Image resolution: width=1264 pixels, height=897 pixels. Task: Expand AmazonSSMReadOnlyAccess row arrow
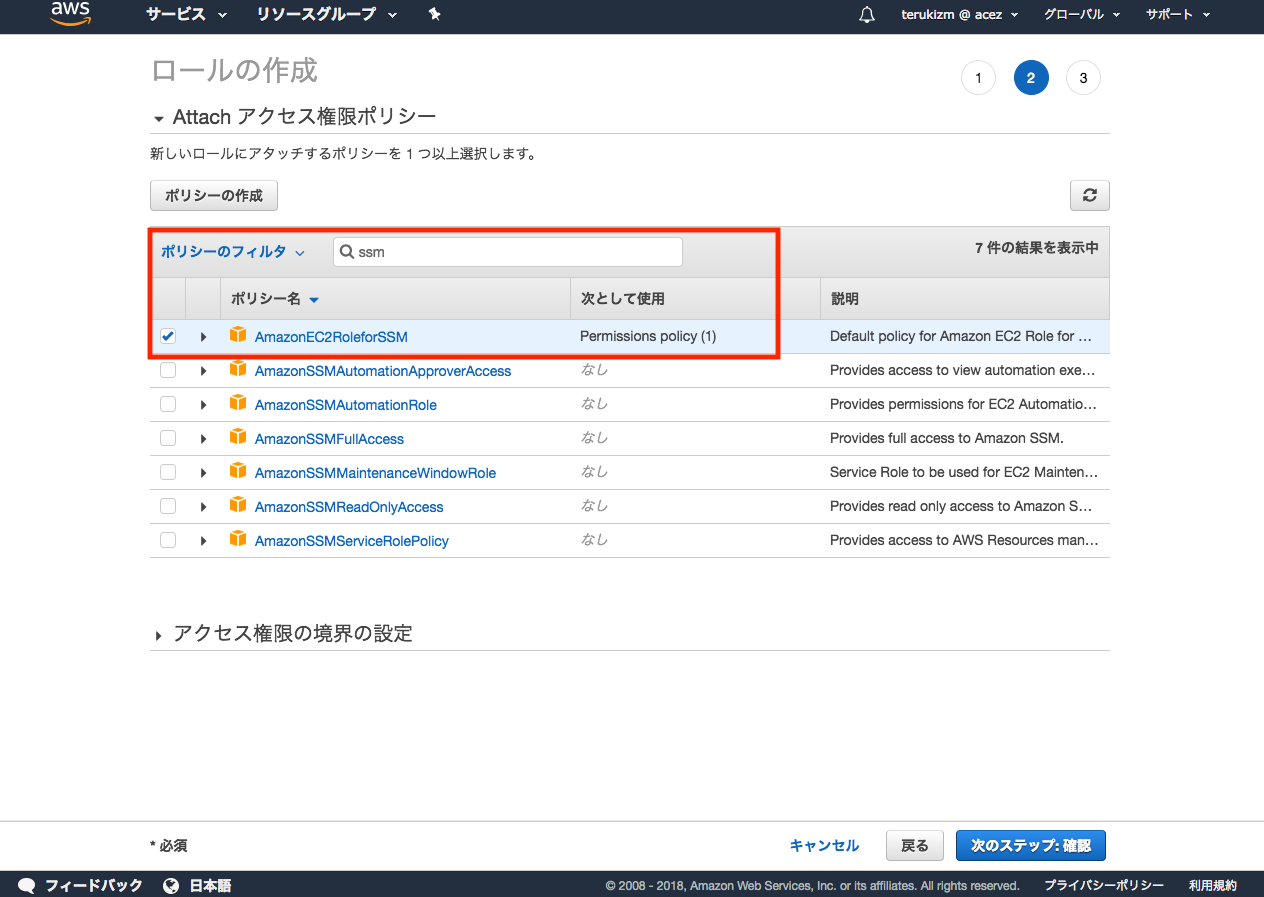click(203, 507)
